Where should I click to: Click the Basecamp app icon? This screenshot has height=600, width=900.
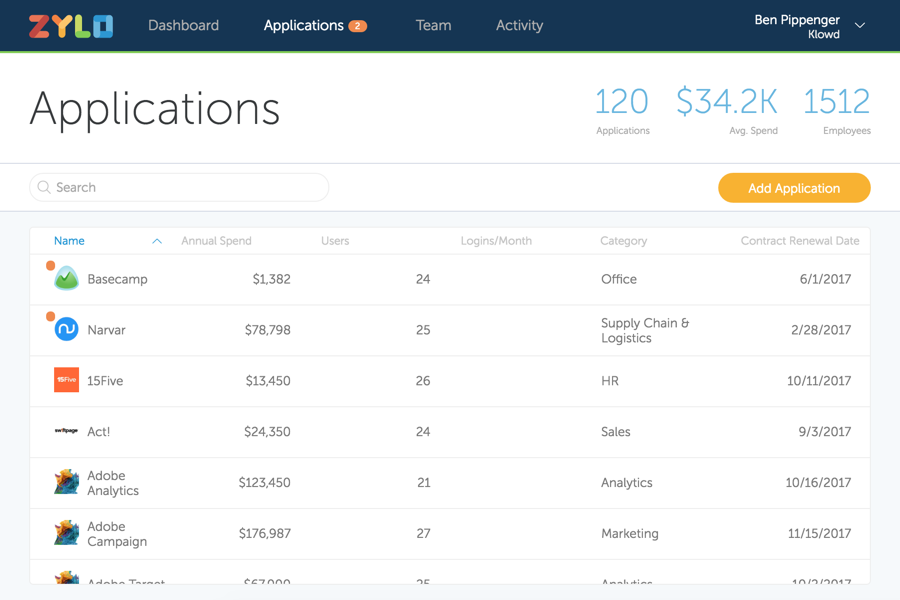coord(66,279)
